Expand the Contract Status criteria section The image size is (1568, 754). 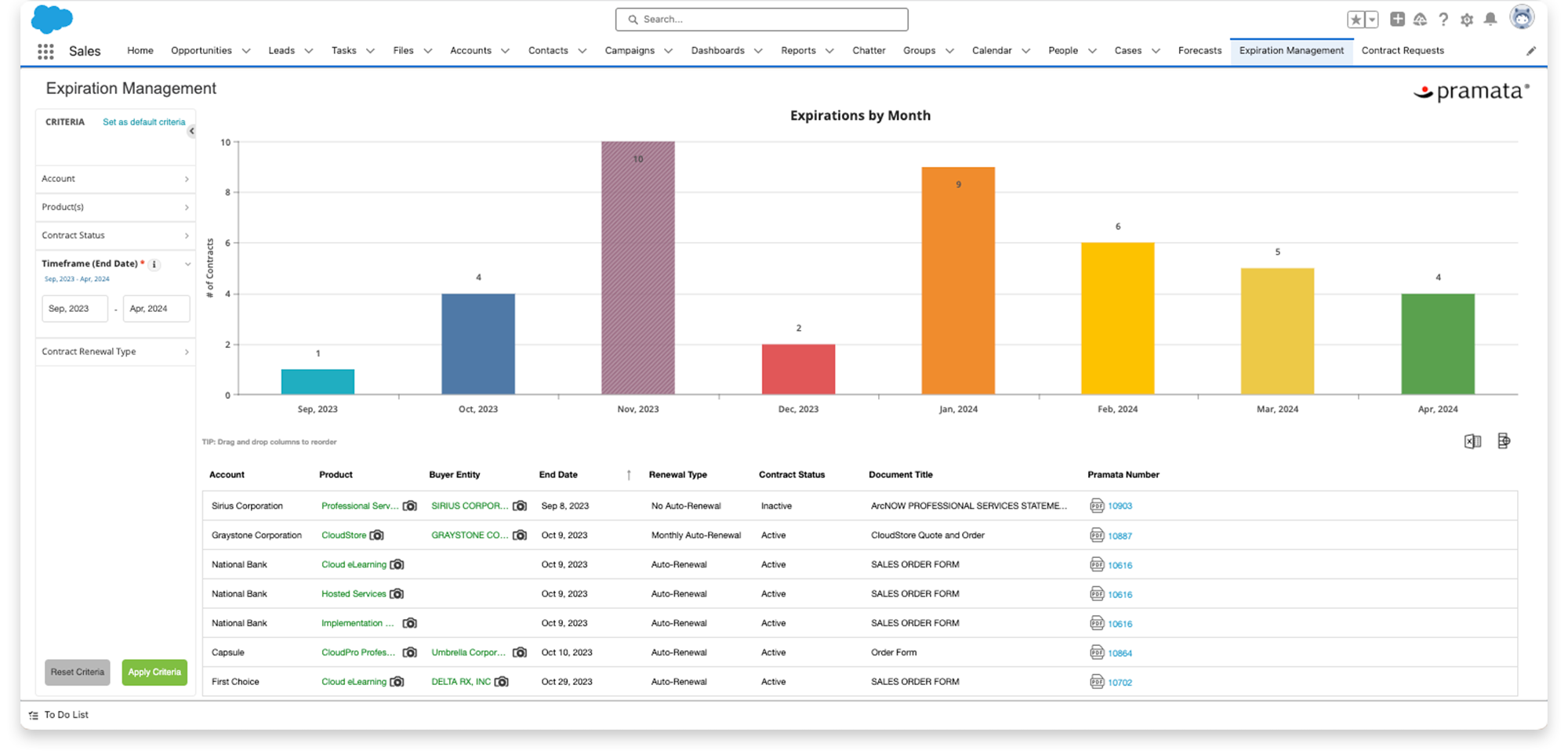(x=115, y=235)
